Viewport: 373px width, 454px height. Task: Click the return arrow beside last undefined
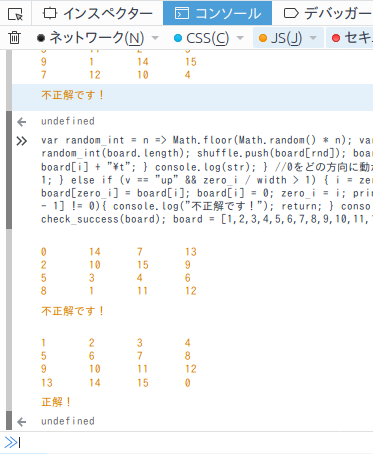click(22, 422)
